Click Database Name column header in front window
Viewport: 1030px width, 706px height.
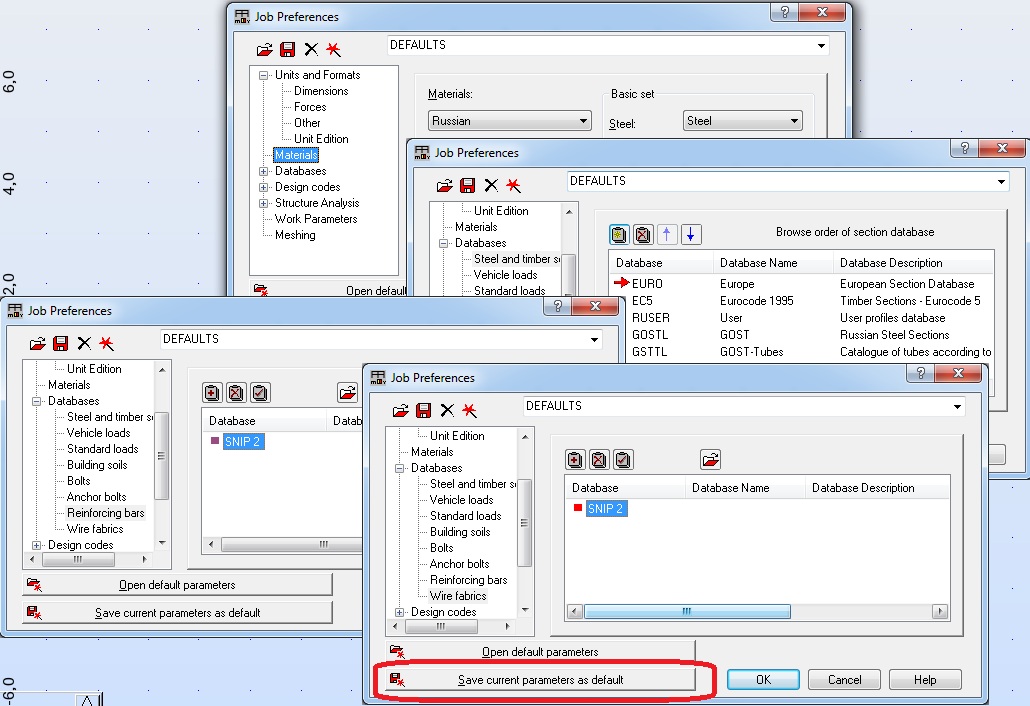point(744,488)
